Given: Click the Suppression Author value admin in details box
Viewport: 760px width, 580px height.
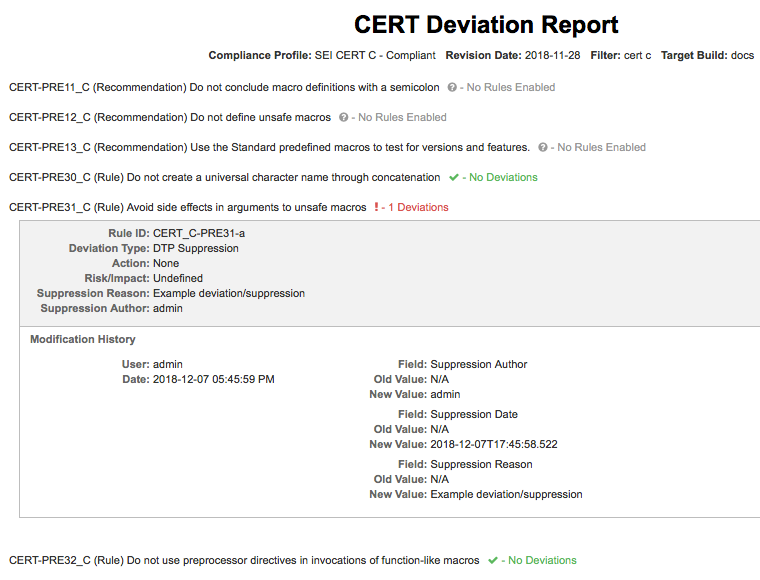Looking at the screenshot, I should tap(168, 308).
